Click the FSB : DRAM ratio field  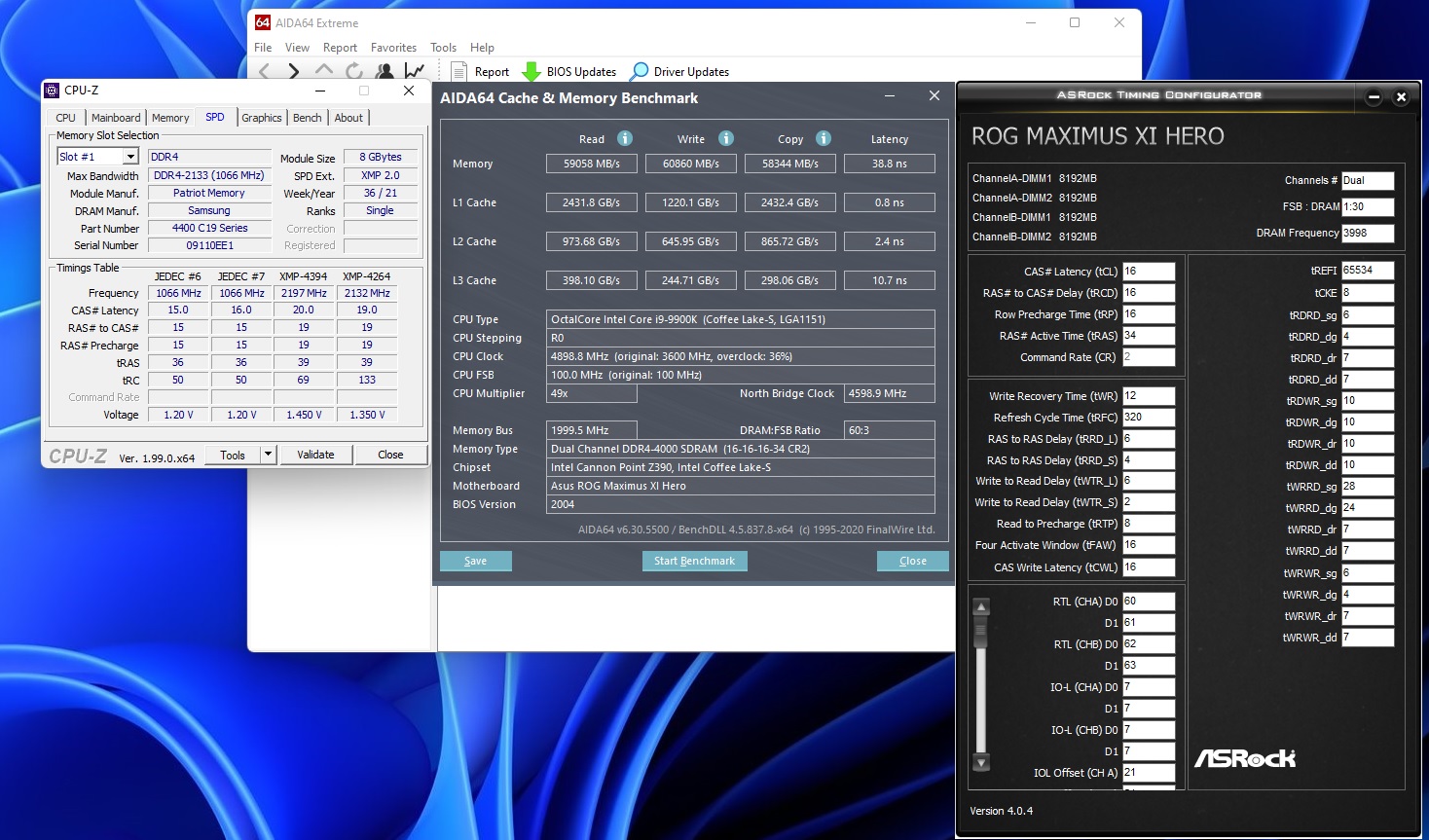click(1368, 207)
